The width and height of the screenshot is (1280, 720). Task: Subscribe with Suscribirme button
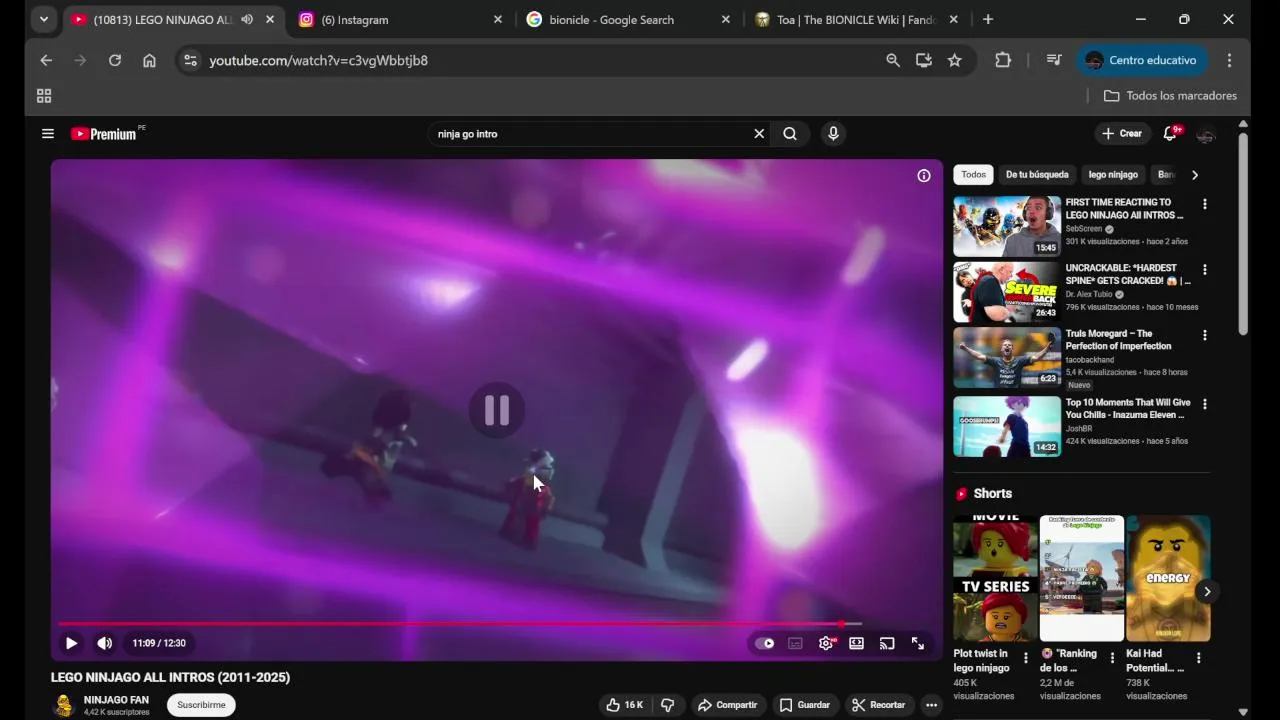(x=201, y=705)
